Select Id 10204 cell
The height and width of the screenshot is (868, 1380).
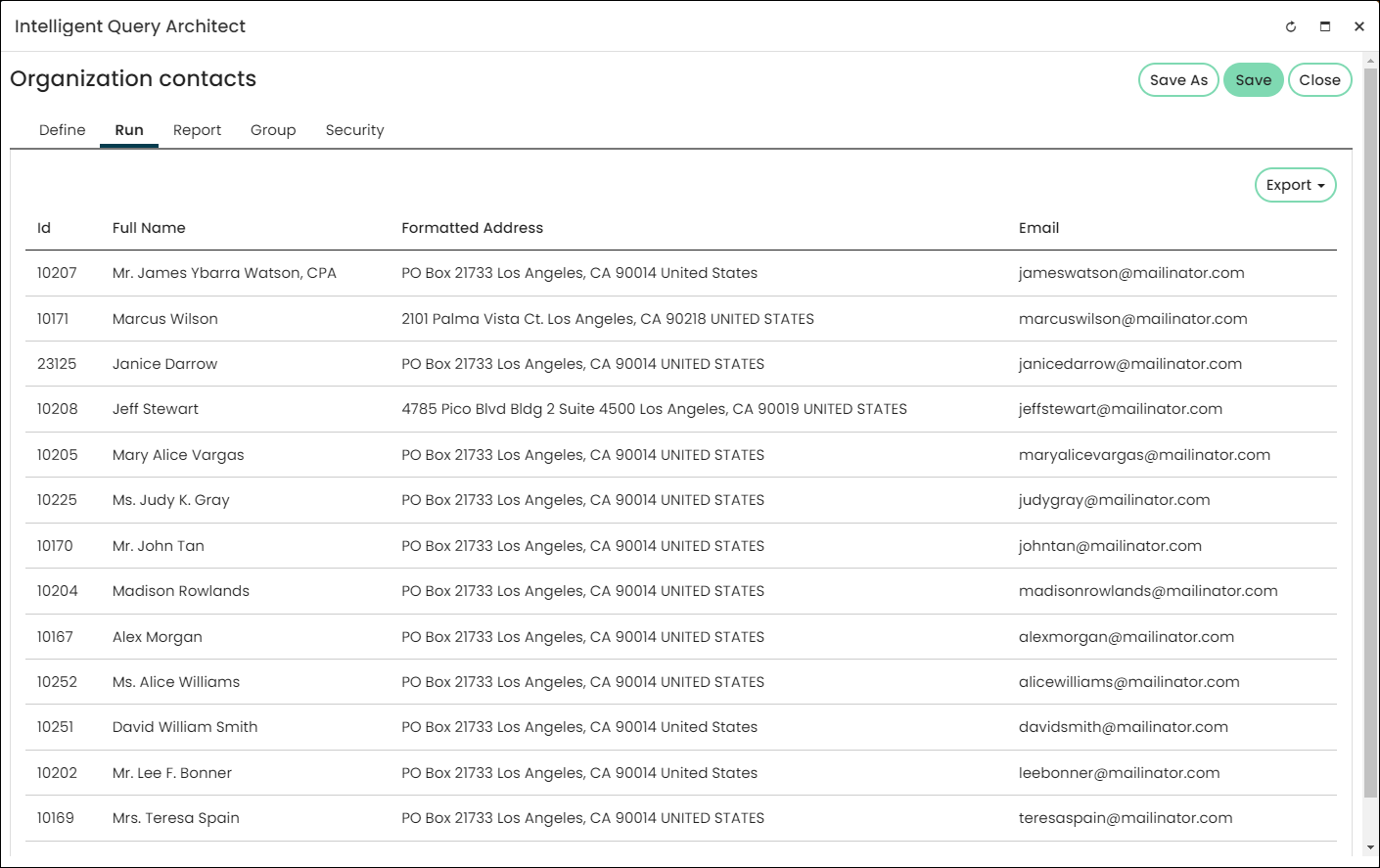coord(58,591)
